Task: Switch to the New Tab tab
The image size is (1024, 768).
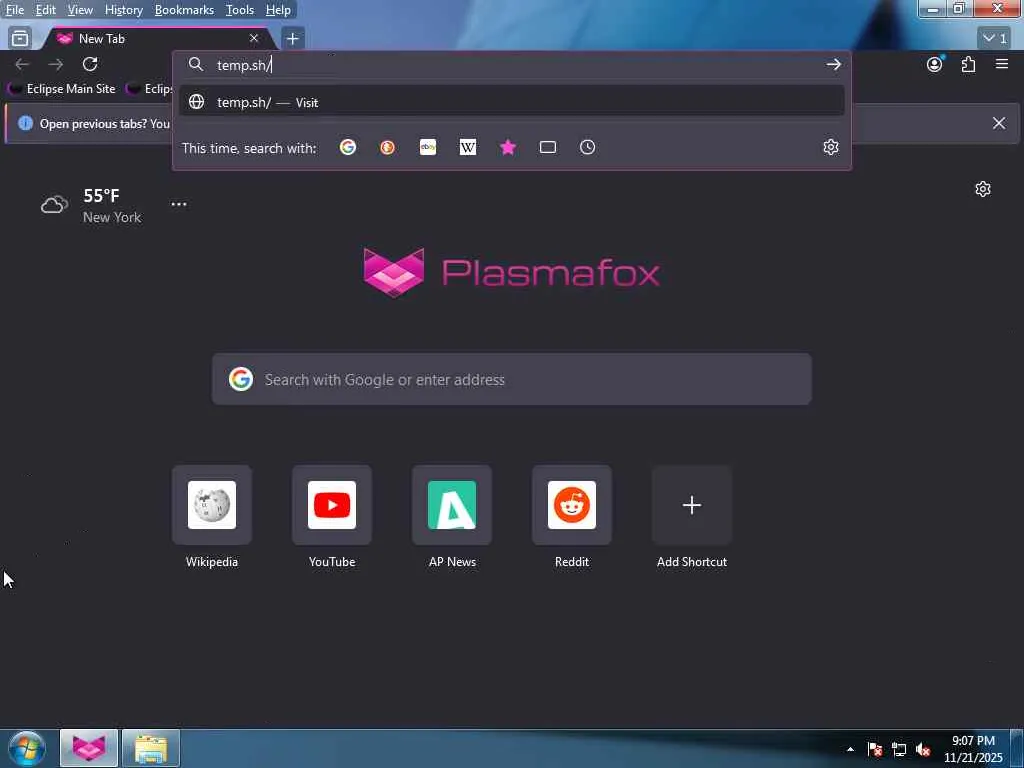Action: click(157, 39)
